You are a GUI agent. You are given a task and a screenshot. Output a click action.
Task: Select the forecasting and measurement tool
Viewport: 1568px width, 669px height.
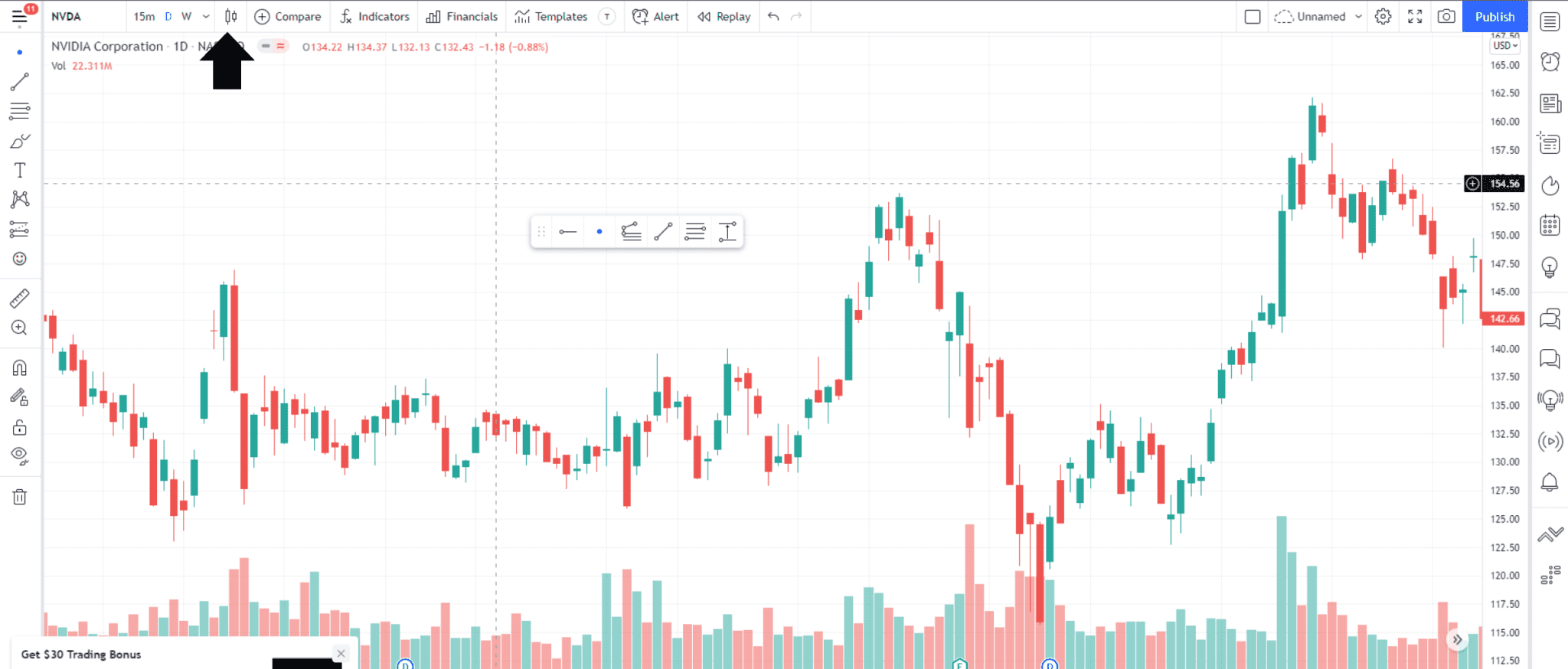[x=20, y=229]
